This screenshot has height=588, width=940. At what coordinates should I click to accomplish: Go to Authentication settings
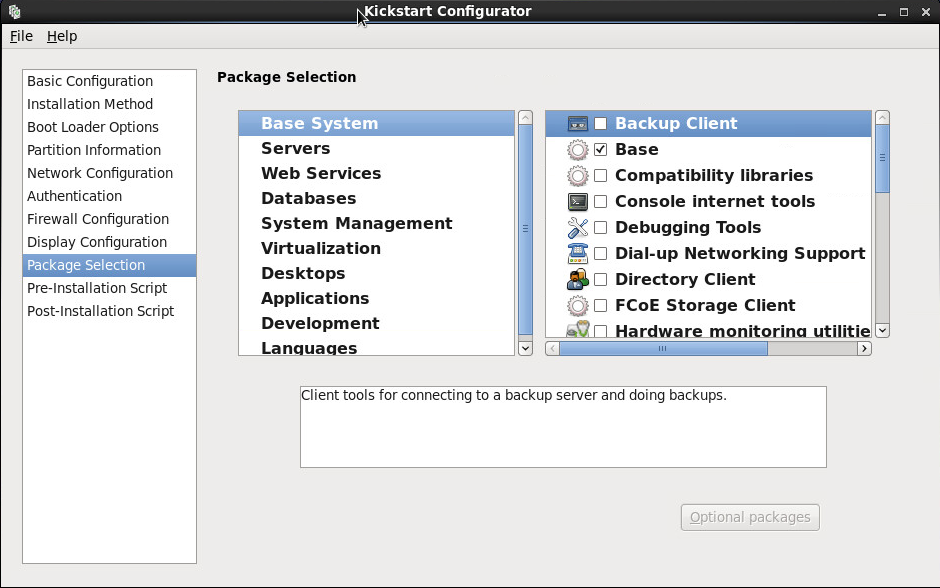point(109,196)
